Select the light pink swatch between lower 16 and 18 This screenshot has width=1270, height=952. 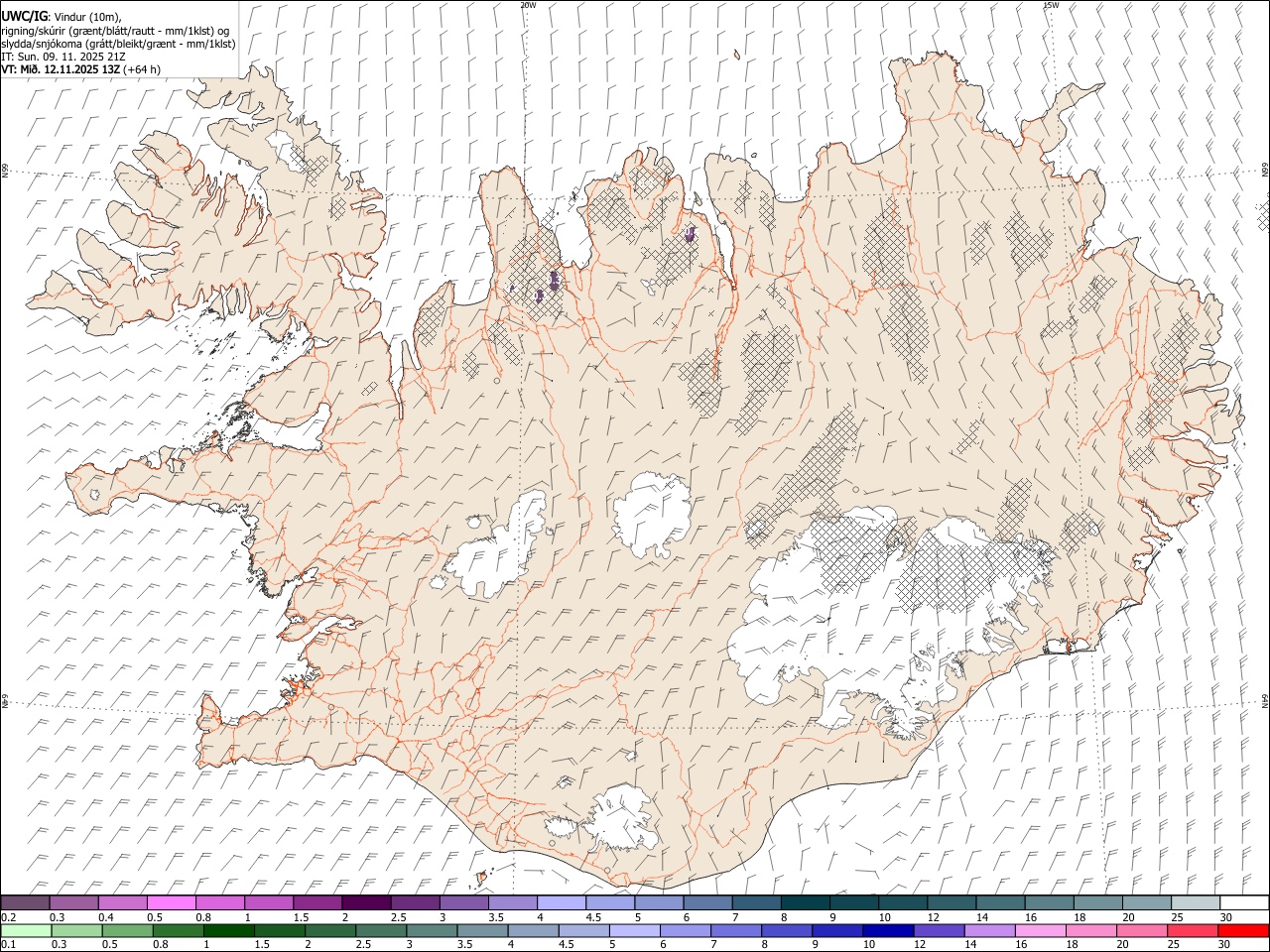[x=1041, y=930]
